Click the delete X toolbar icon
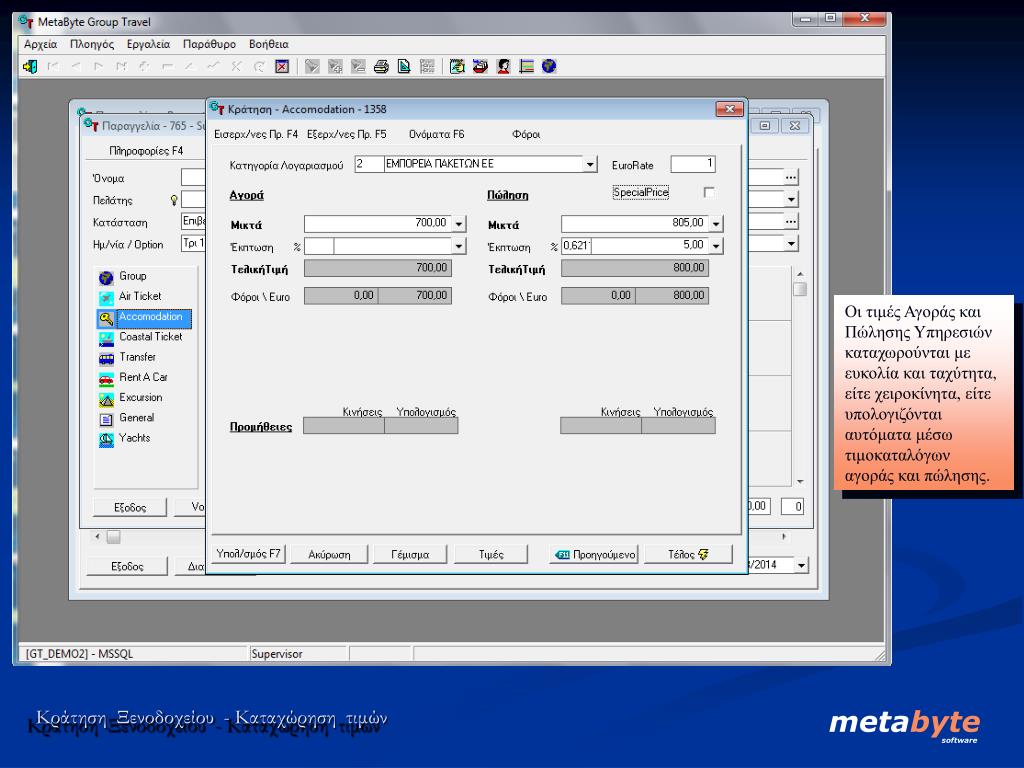 point(236,66)
